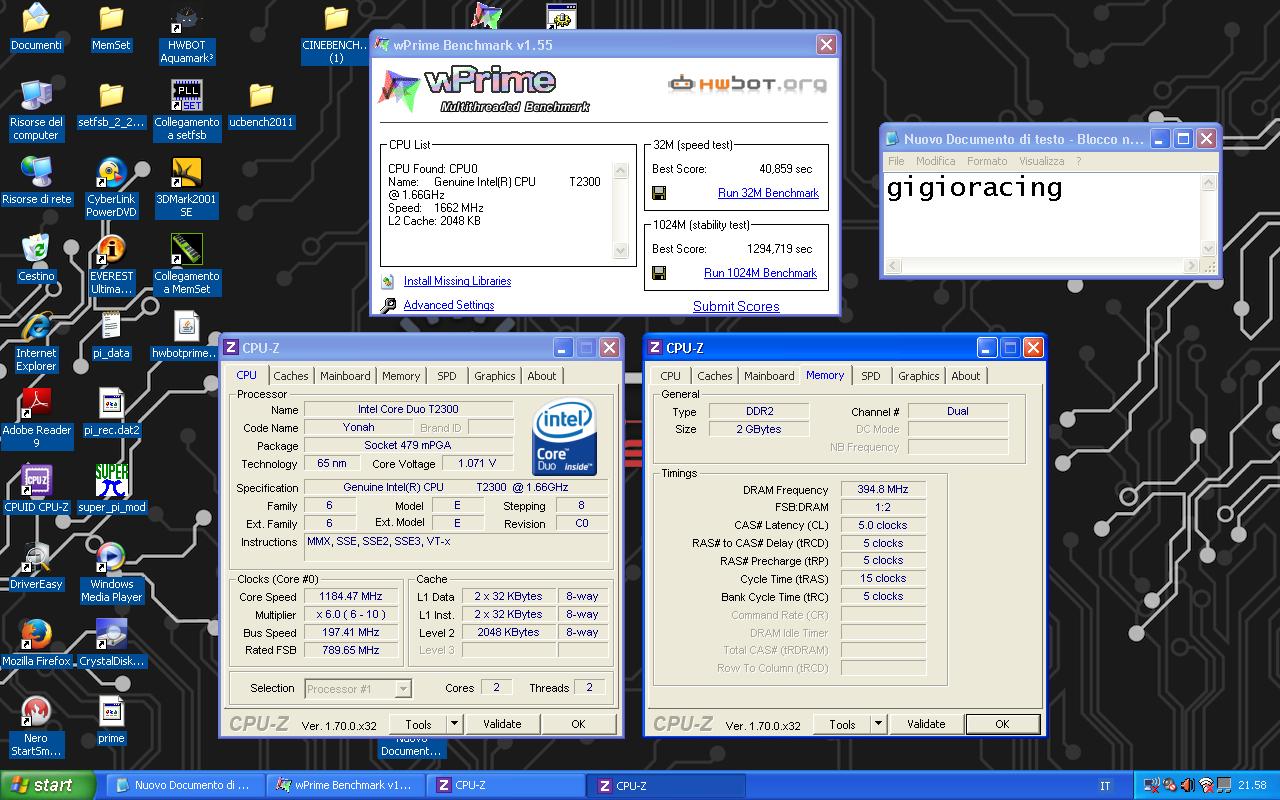Launch EVEREST Ultimate shortcut
This screenshot has width=1280, height=800.
(111, 264)
